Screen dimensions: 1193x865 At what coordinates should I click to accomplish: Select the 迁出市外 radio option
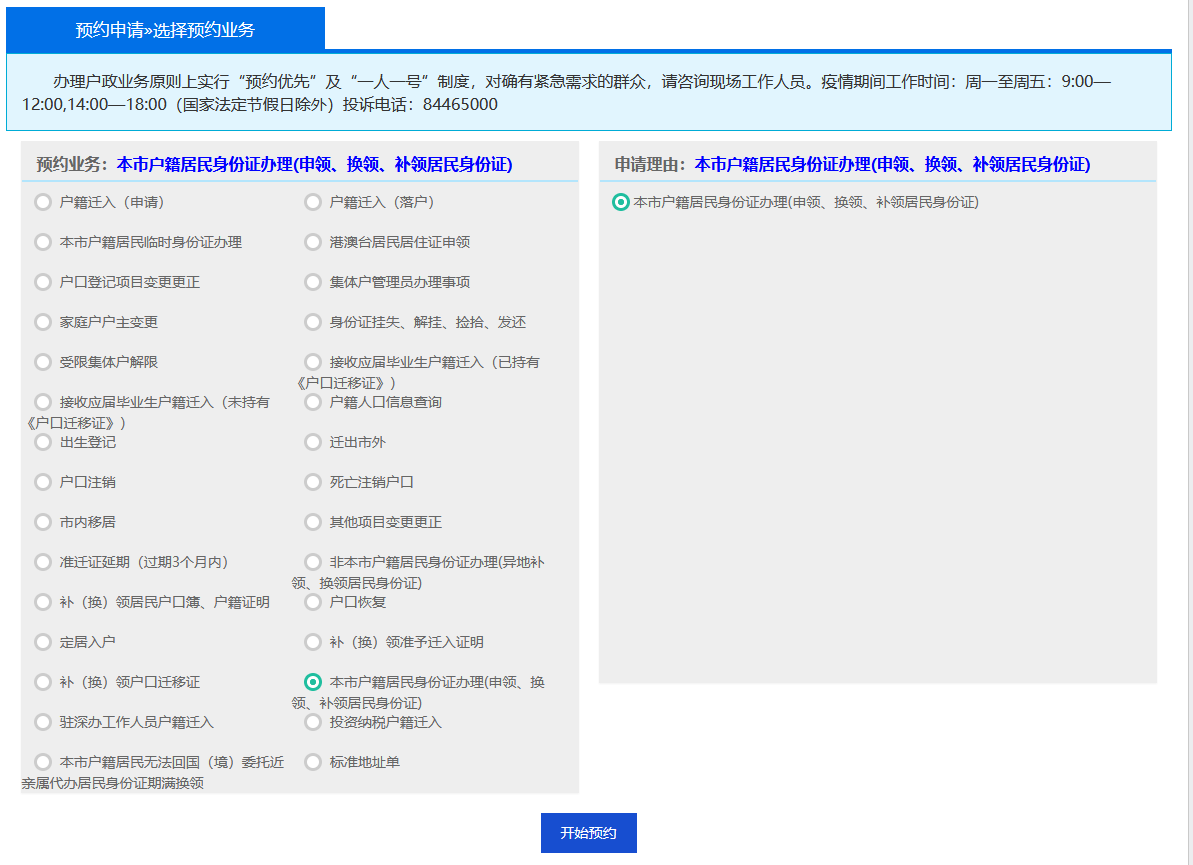(x=313, y=442)
